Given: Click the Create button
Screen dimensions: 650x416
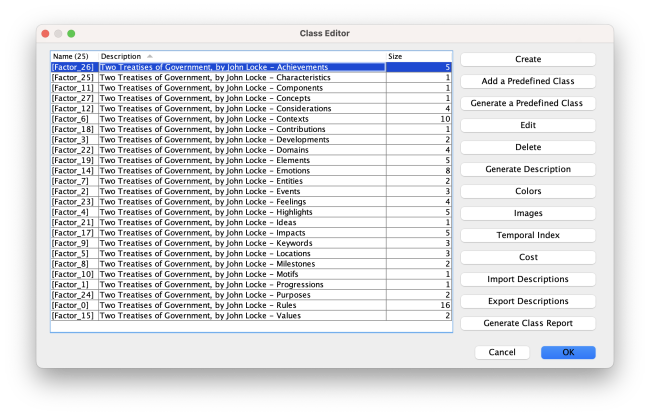Looking at the screenshot, I should (x=528, y=59).
